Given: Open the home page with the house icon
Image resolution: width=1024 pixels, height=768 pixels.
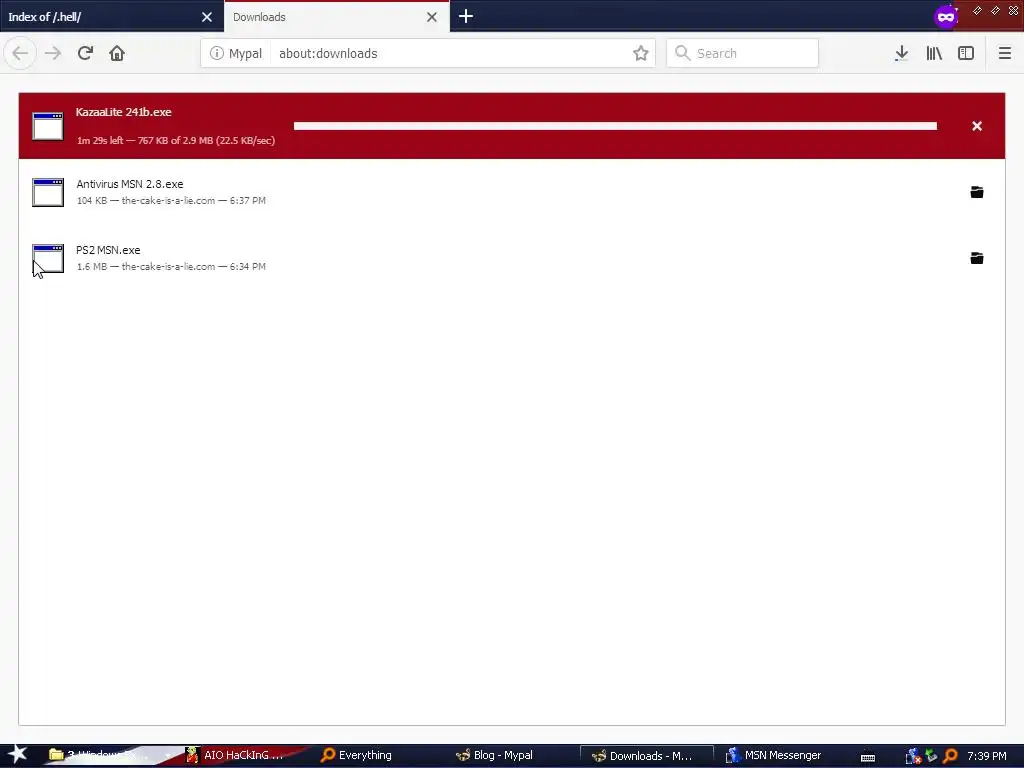Looking at the screenshot, I should tap(117, 54).
